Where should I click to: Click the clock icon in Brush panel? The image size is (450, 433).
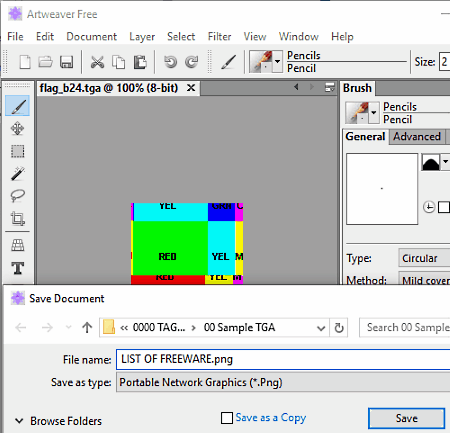[429, 207]
